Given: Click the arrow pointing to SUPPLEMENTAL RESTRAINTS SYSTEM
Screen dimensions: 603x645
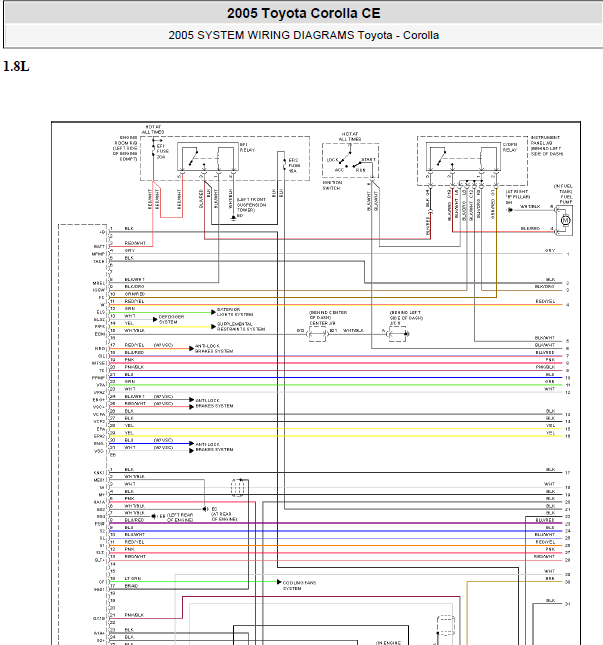Looking at the screenshot, I should (213, 327).
